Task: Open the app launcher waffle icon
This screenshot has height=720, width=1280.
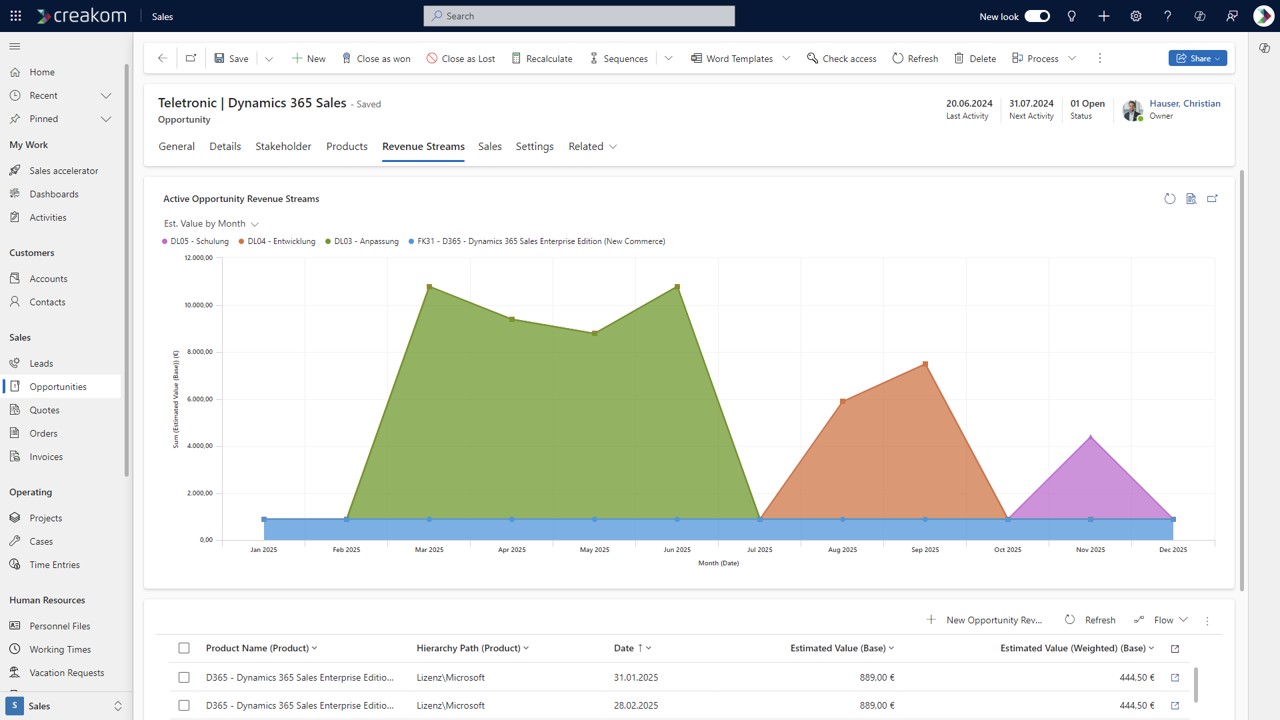Action: (15, 16)
